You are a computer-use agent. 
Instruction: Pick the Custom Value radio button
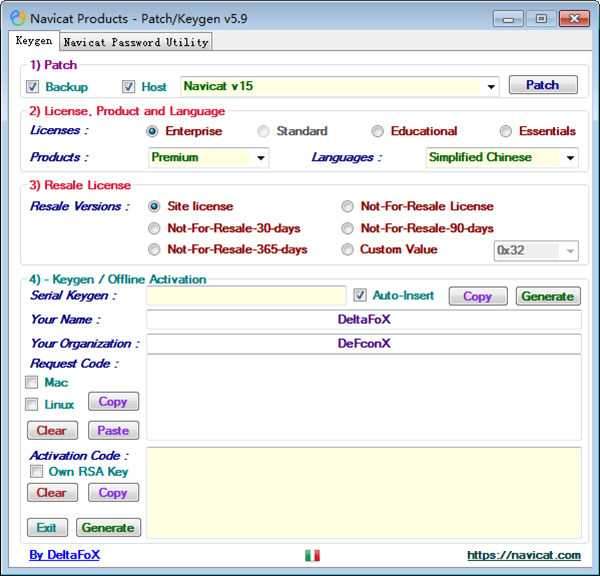point(347,250)
